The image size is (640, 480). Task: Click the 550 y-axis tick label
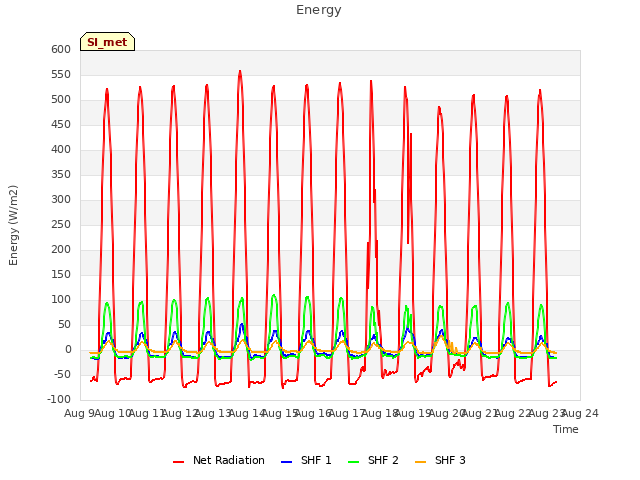(x=61, y=75)
